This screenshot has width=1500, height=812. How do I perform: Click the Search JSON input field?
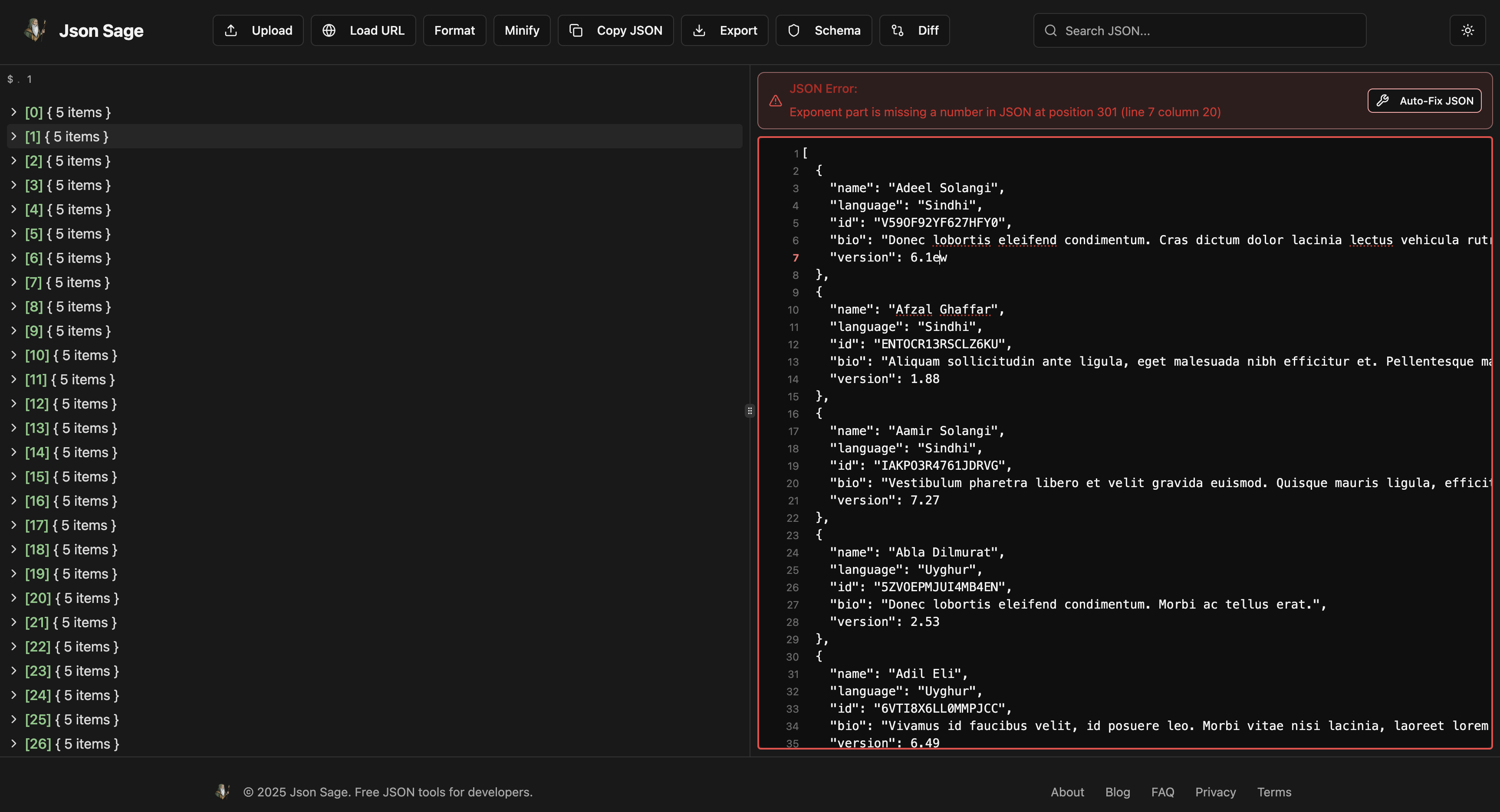coord(1200,30)
